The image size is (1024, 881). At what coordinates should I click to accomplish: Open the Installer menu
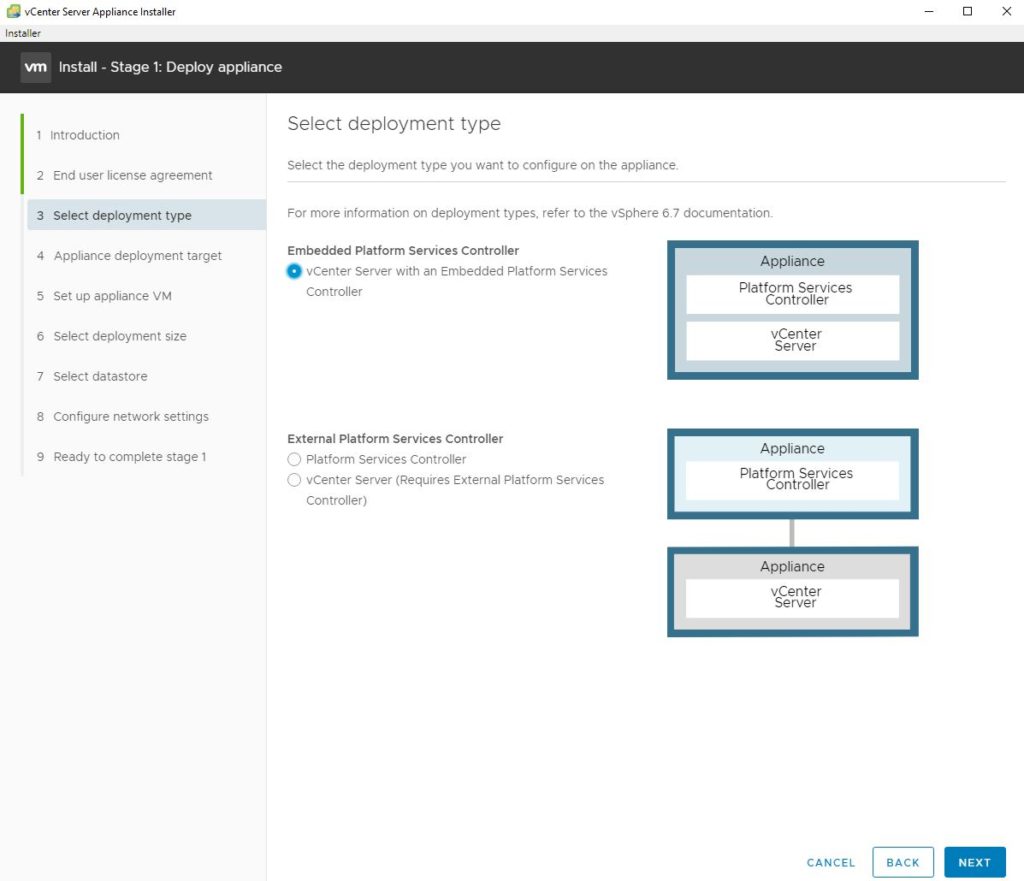(23, 33)
